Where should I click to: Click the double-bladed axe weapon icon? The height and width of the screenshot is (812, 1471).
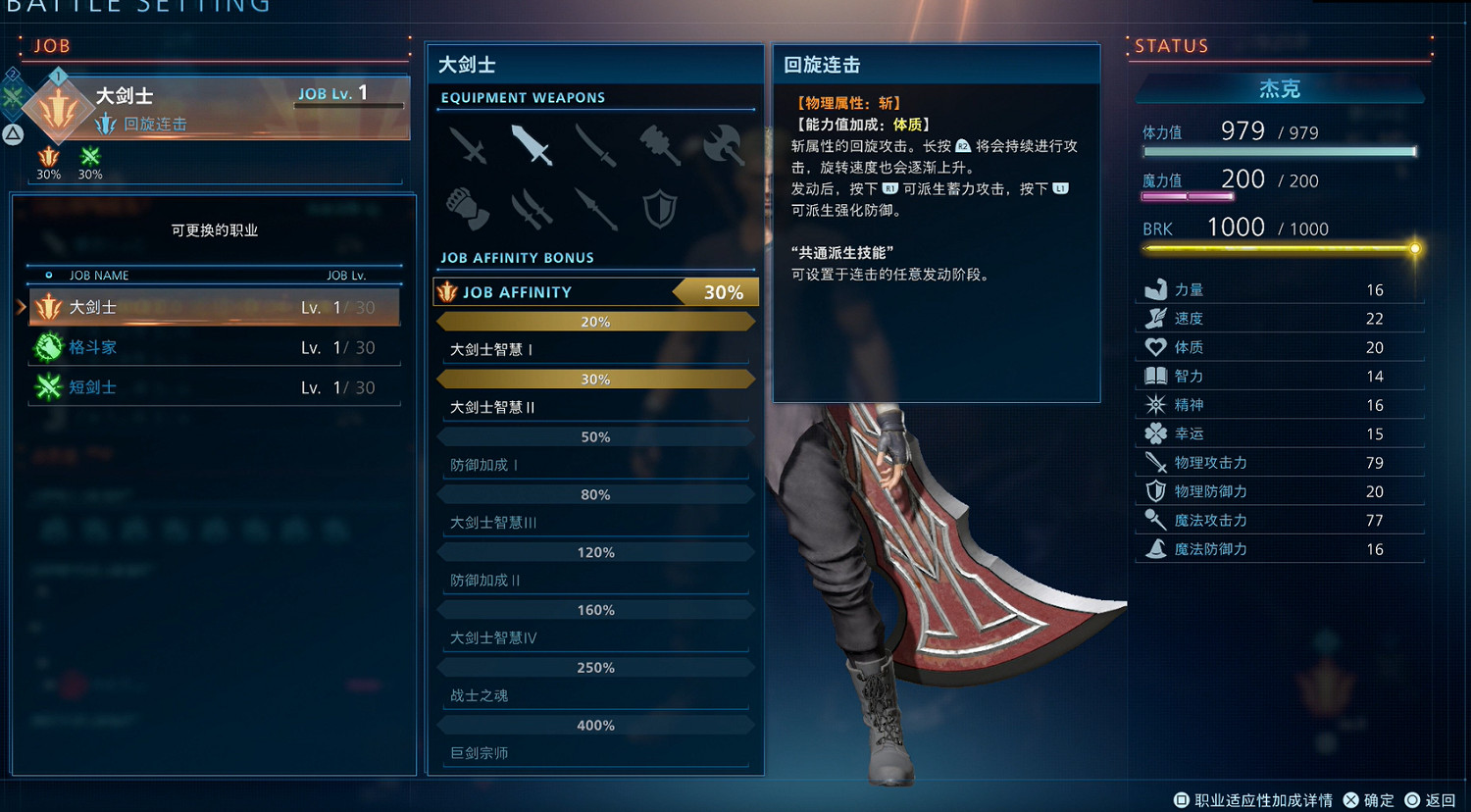coord(724,145)
